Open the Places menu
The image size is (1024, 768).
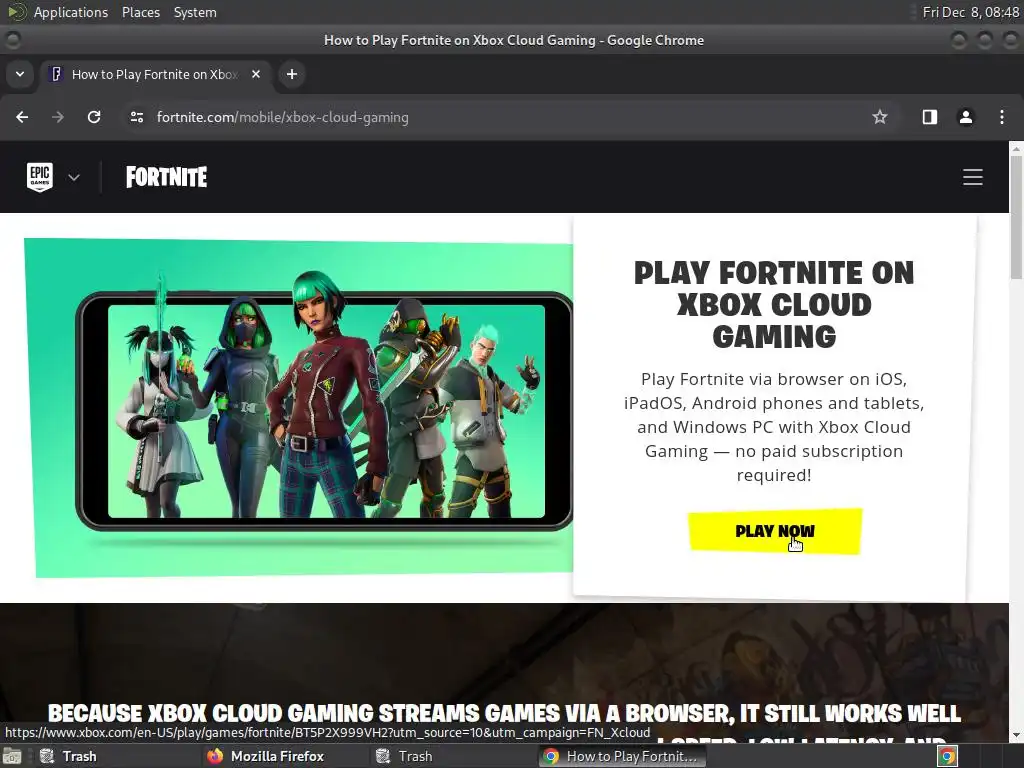coord(140,12)
